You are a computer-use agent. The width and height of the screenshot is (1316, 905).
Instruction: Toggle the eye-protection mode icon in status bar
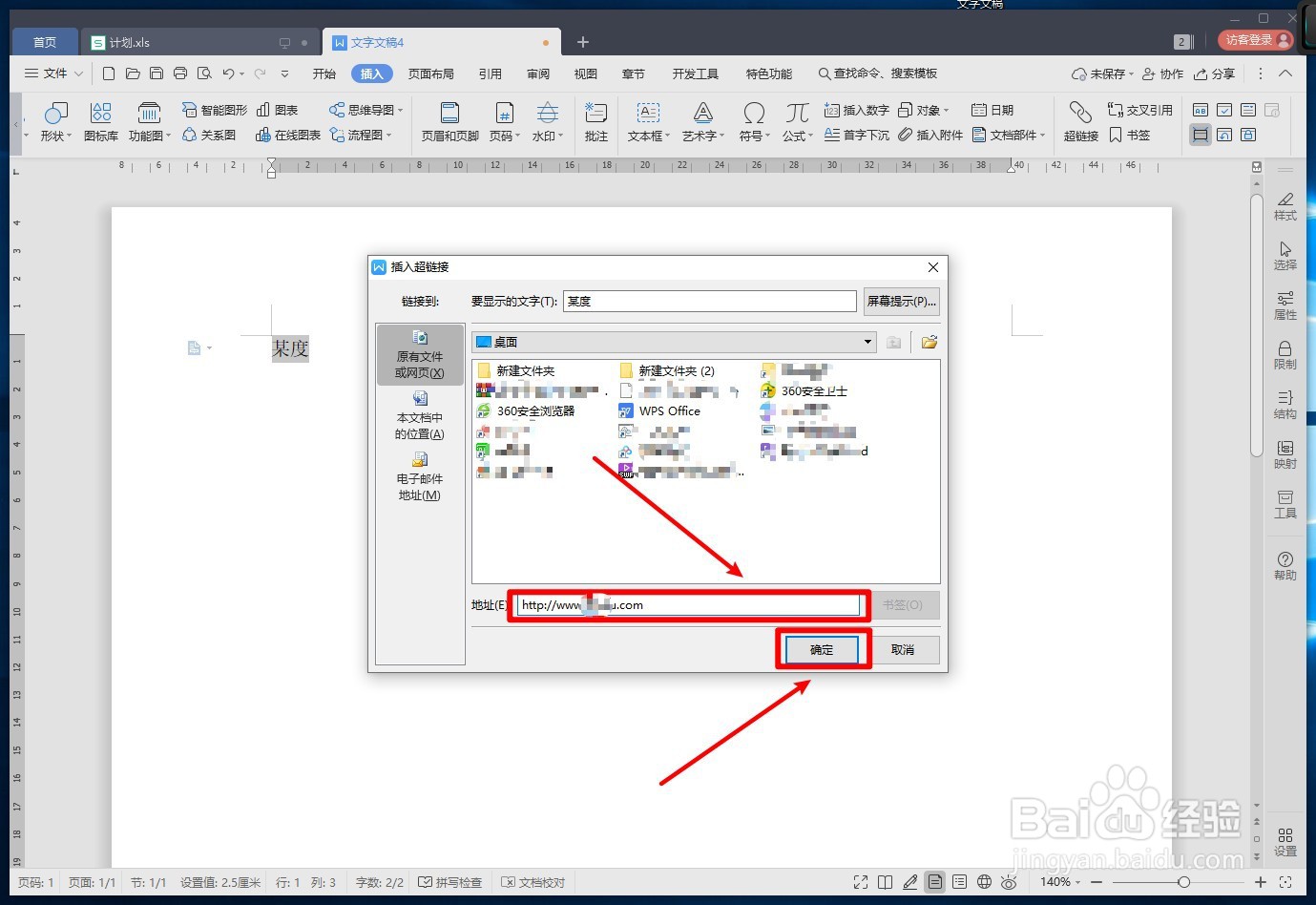[1009, 882]
